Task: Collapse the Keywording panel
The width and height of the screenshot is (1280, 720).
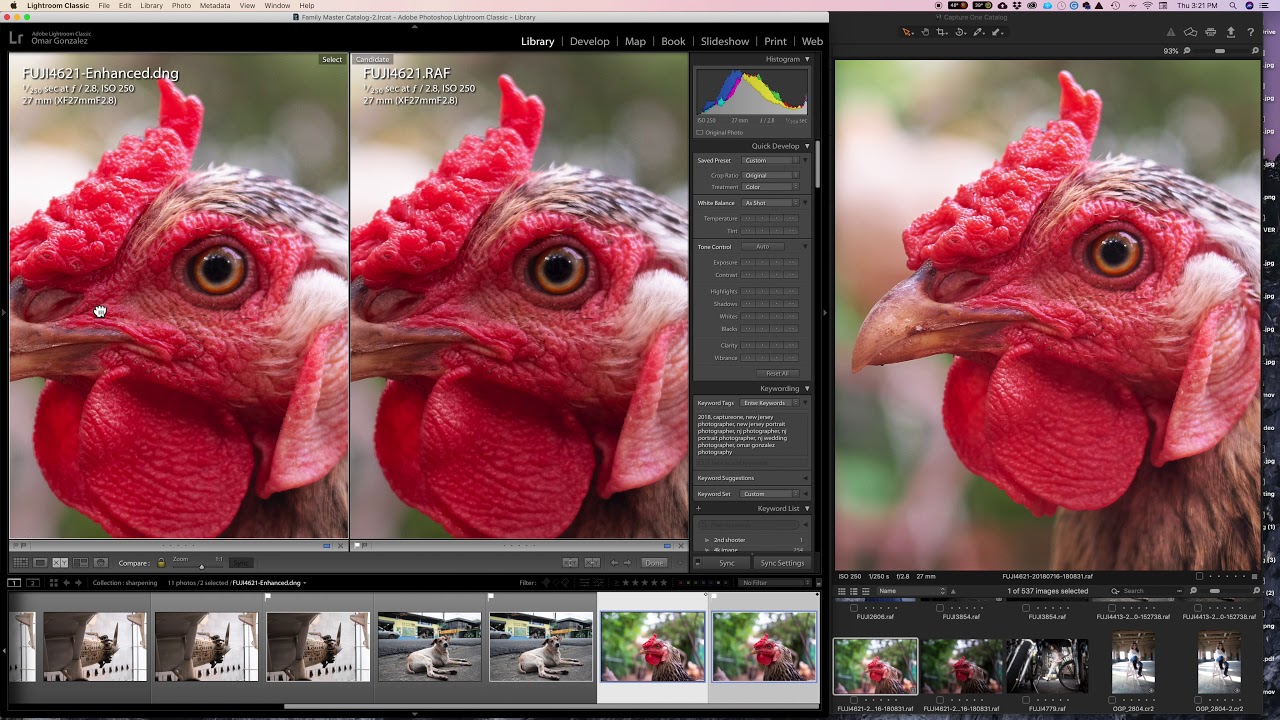Action: (x=807, y=389)
